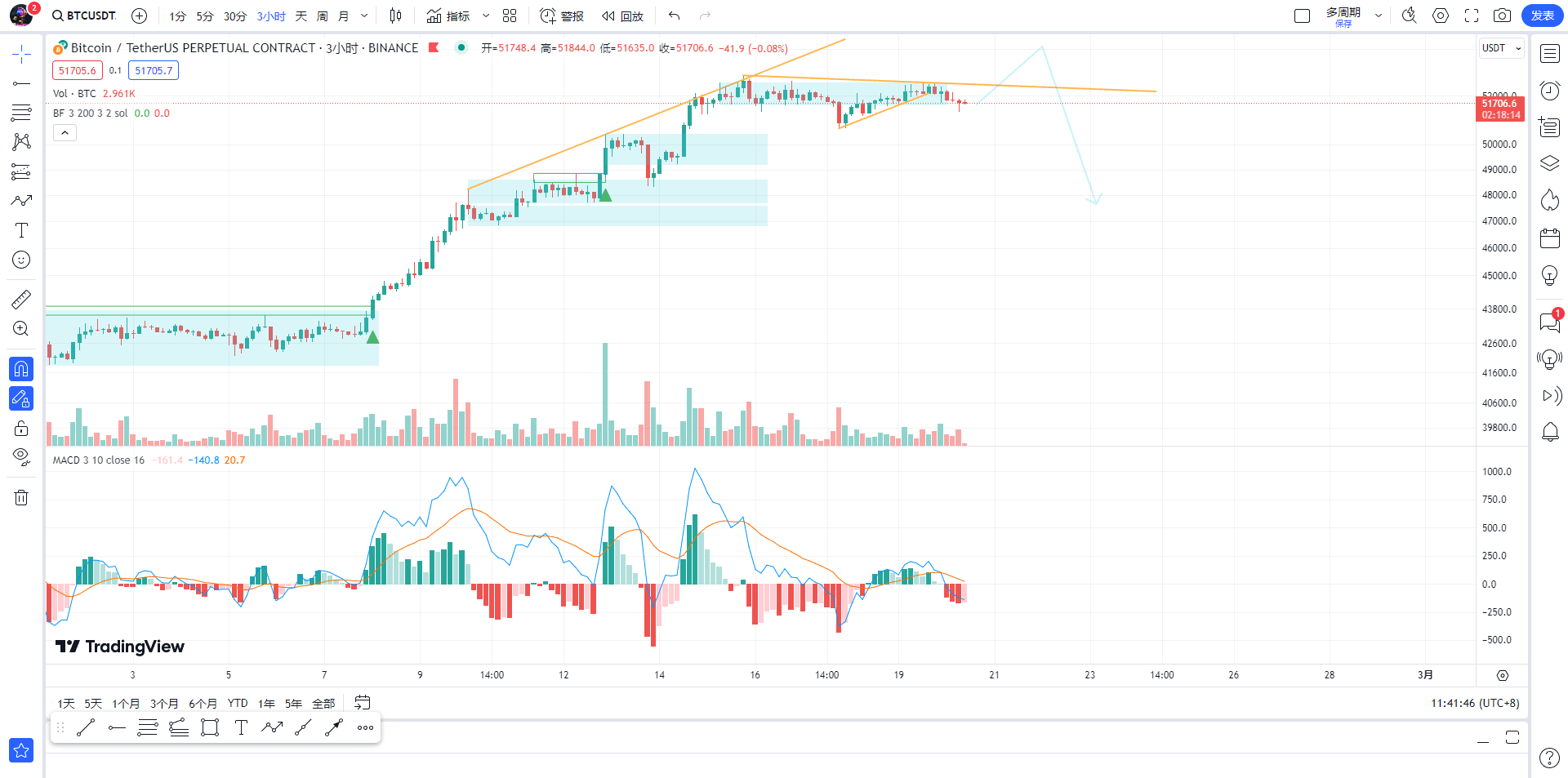Click the blue 发表 publish button

click(x=1543, y=16)
